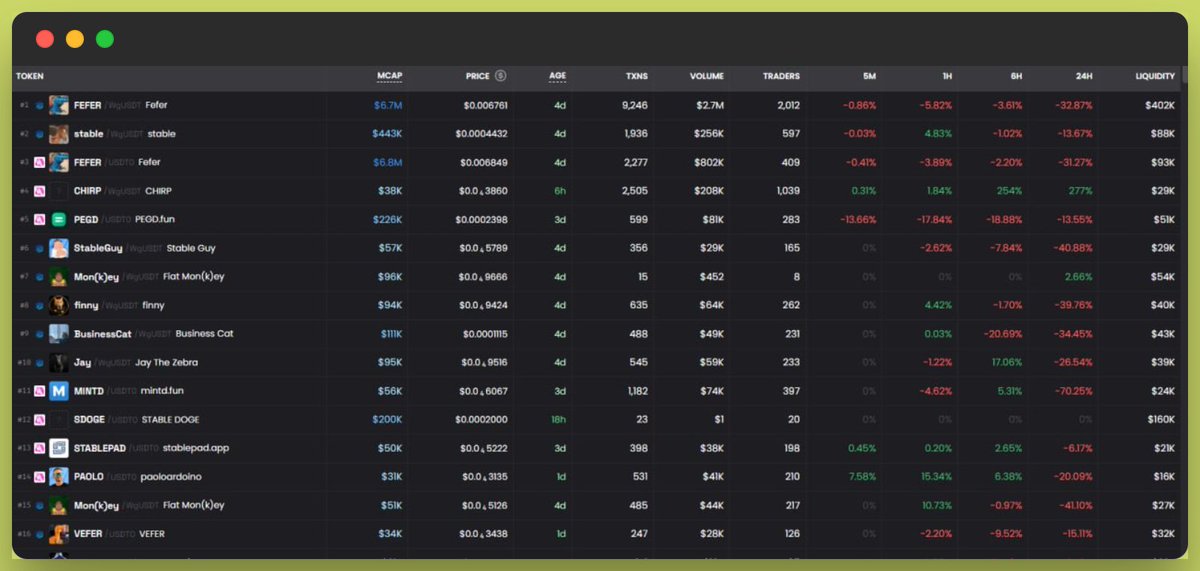Click the $0.0002398 price value
Image resolution: width=1200 pixels, height=571 pixels.
(481, 219)
